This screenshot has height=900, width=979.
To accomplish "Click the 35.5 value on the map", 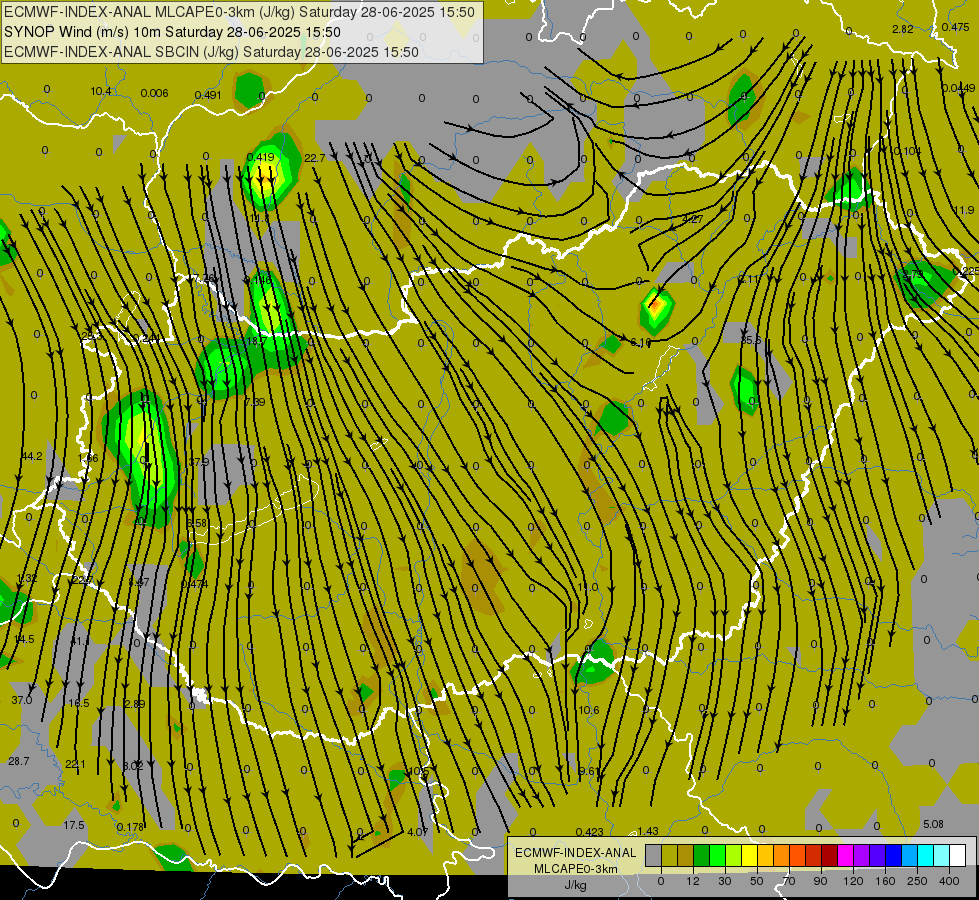I will [751, 340].
